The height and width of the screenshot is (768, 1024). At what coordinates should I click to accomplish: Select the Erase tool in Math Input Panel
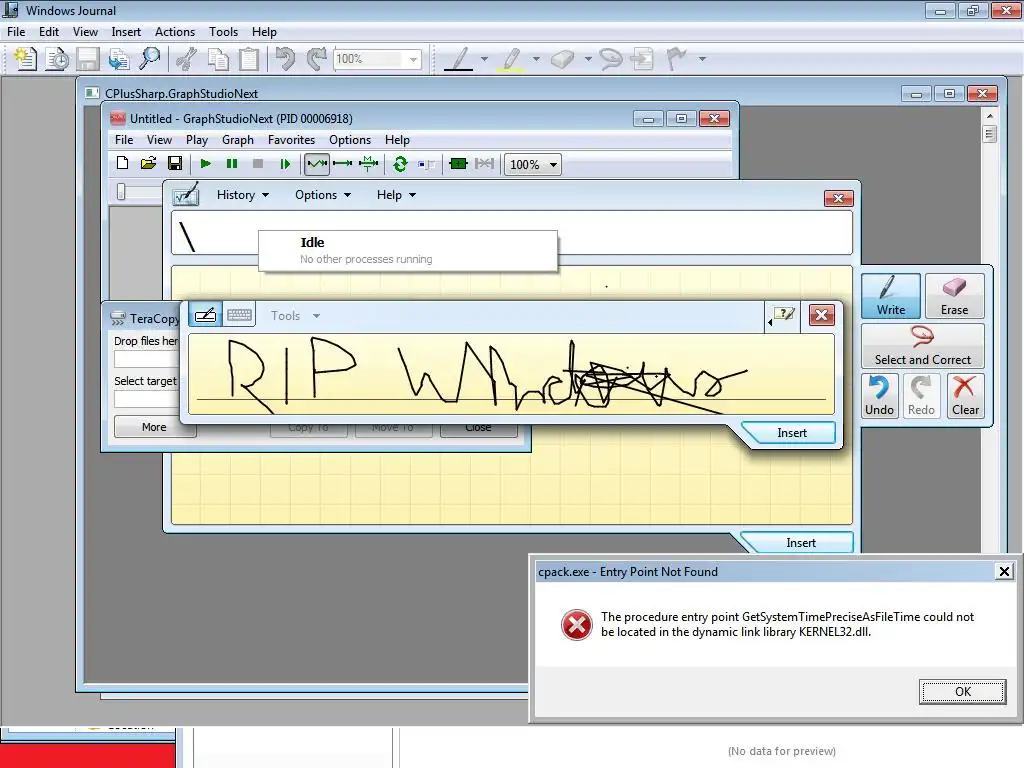954,296
